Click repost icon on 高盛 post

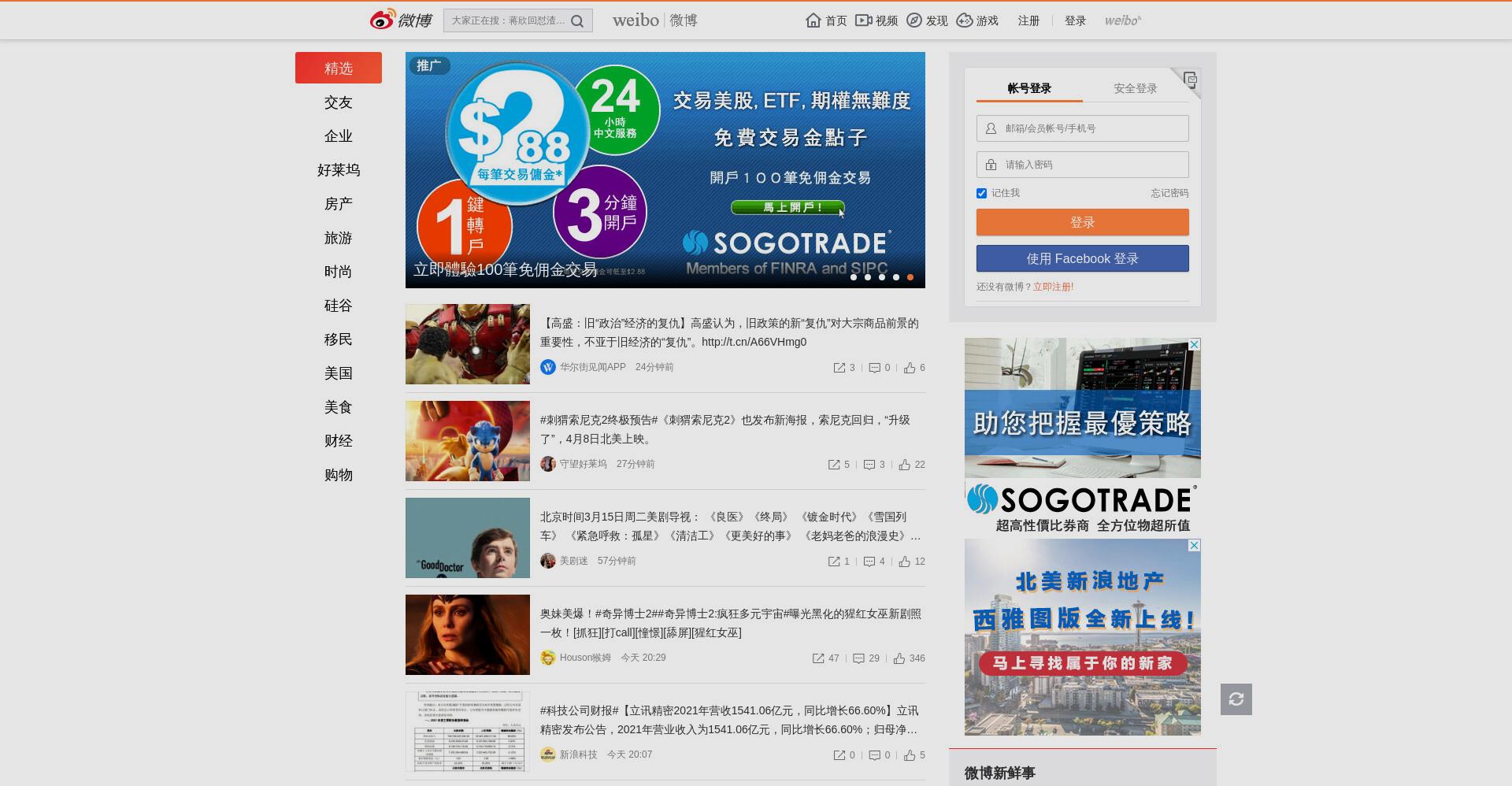click(x=839, y=368)
